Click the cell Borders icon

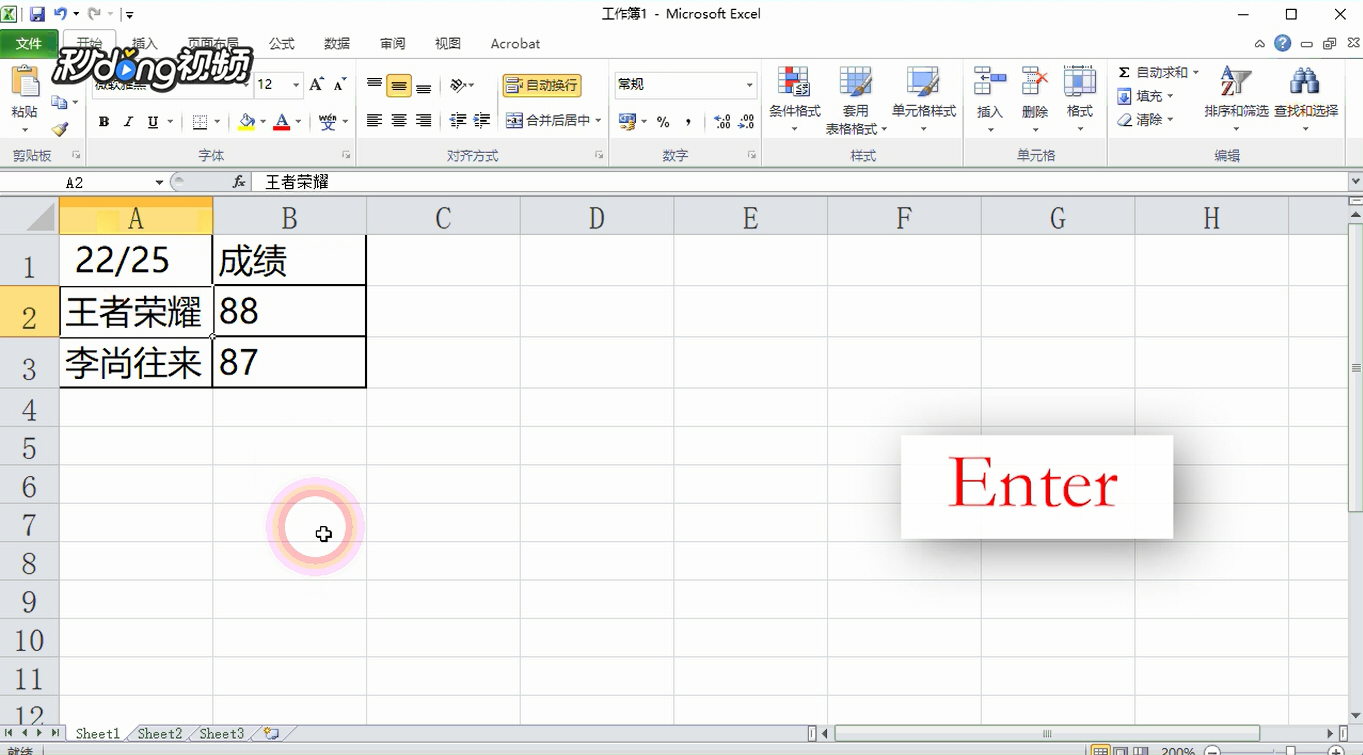tap(200, 122)
